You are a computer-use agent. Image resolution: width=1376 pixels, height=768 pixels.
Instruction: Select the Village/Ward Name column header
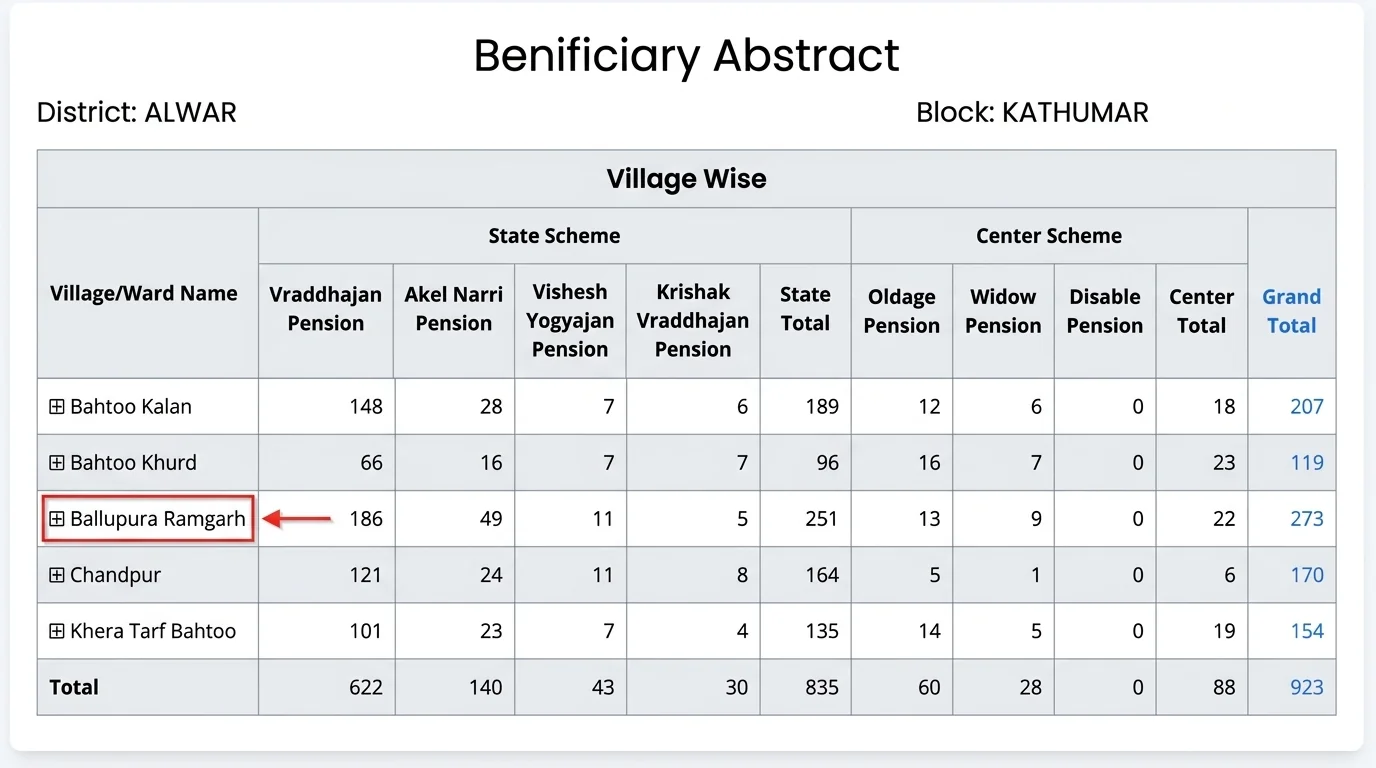pos(144,293)
